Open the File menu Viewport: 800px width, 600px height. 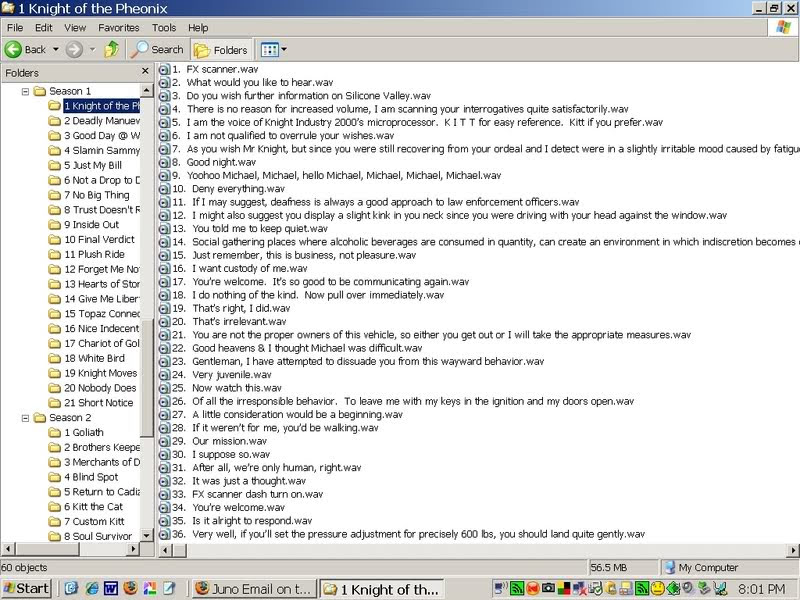tap(15, 28)
